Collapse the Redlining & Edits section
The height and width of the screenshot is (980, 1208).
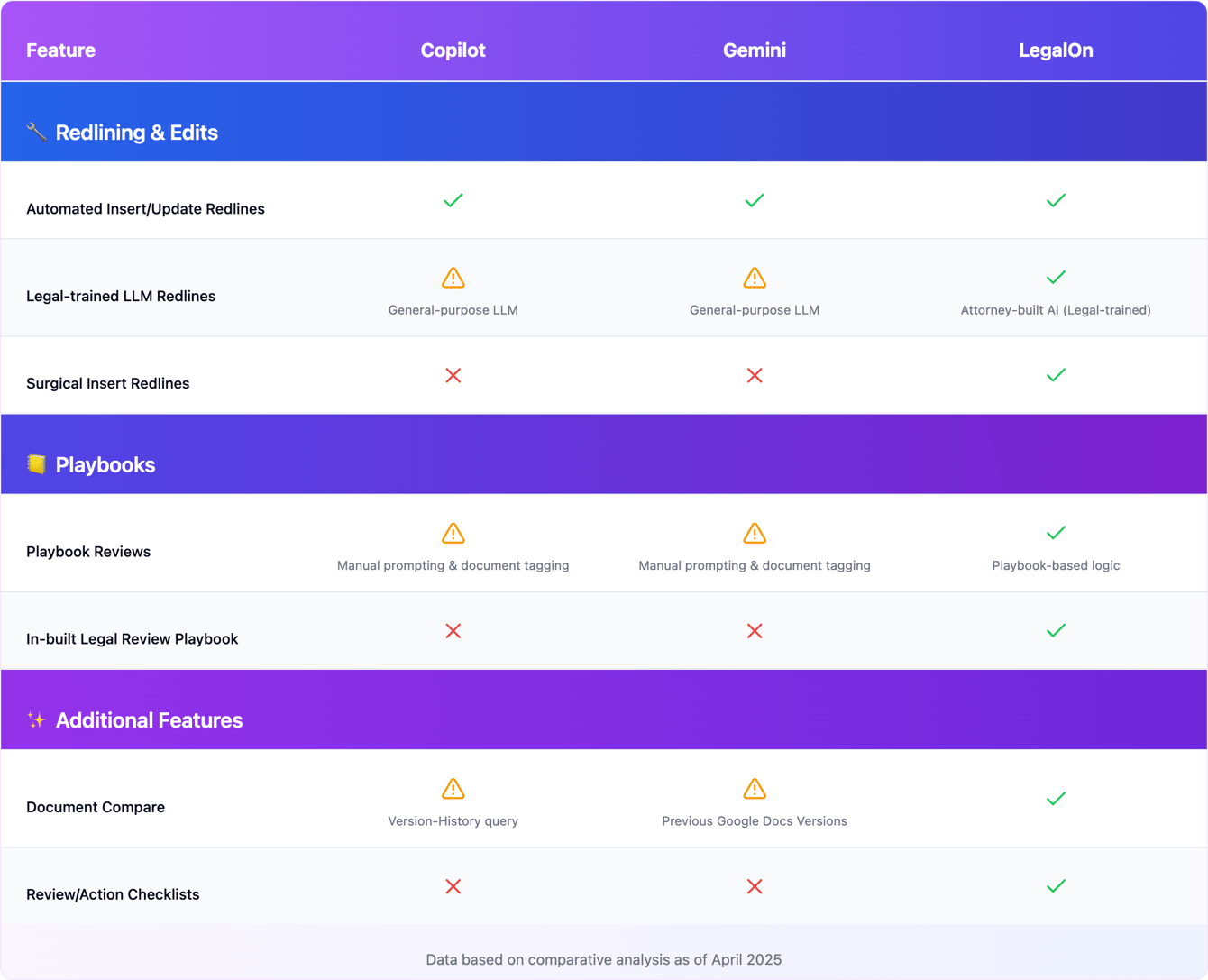click(136, 132)
